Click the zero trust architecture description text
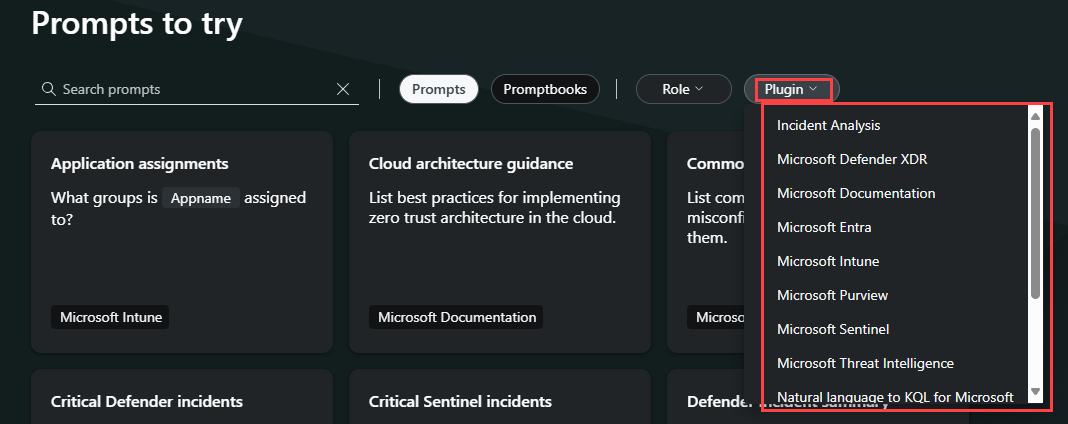 pyautogui.click(x=494, y=208)
